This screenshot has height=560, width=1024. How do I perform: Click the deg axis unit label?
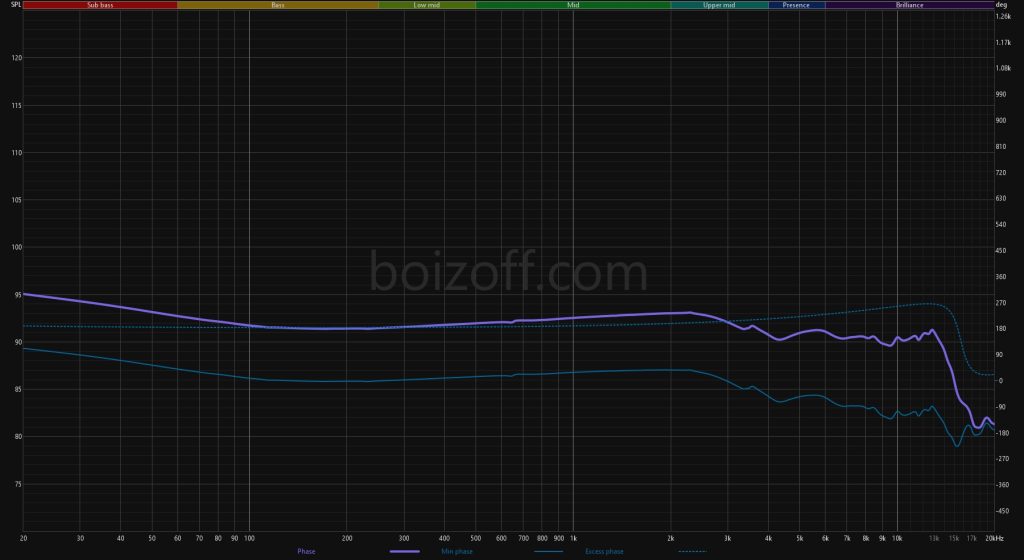[1001, 5]
